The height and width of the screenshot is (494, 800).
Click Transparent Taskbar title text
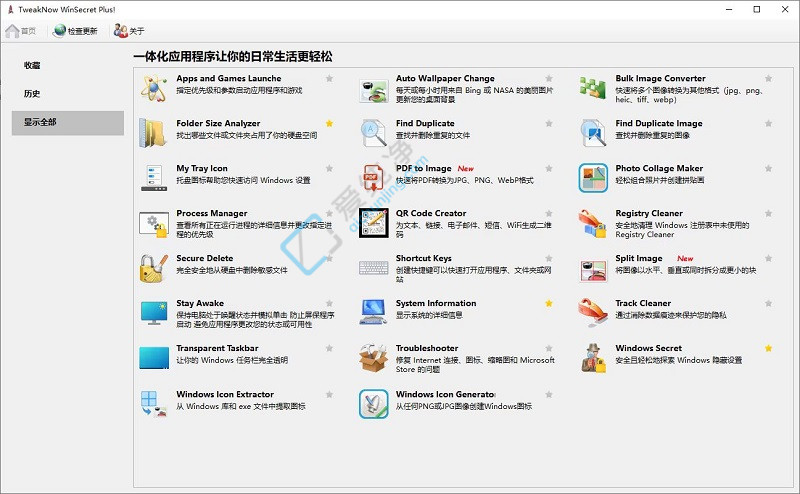point(217,348)
